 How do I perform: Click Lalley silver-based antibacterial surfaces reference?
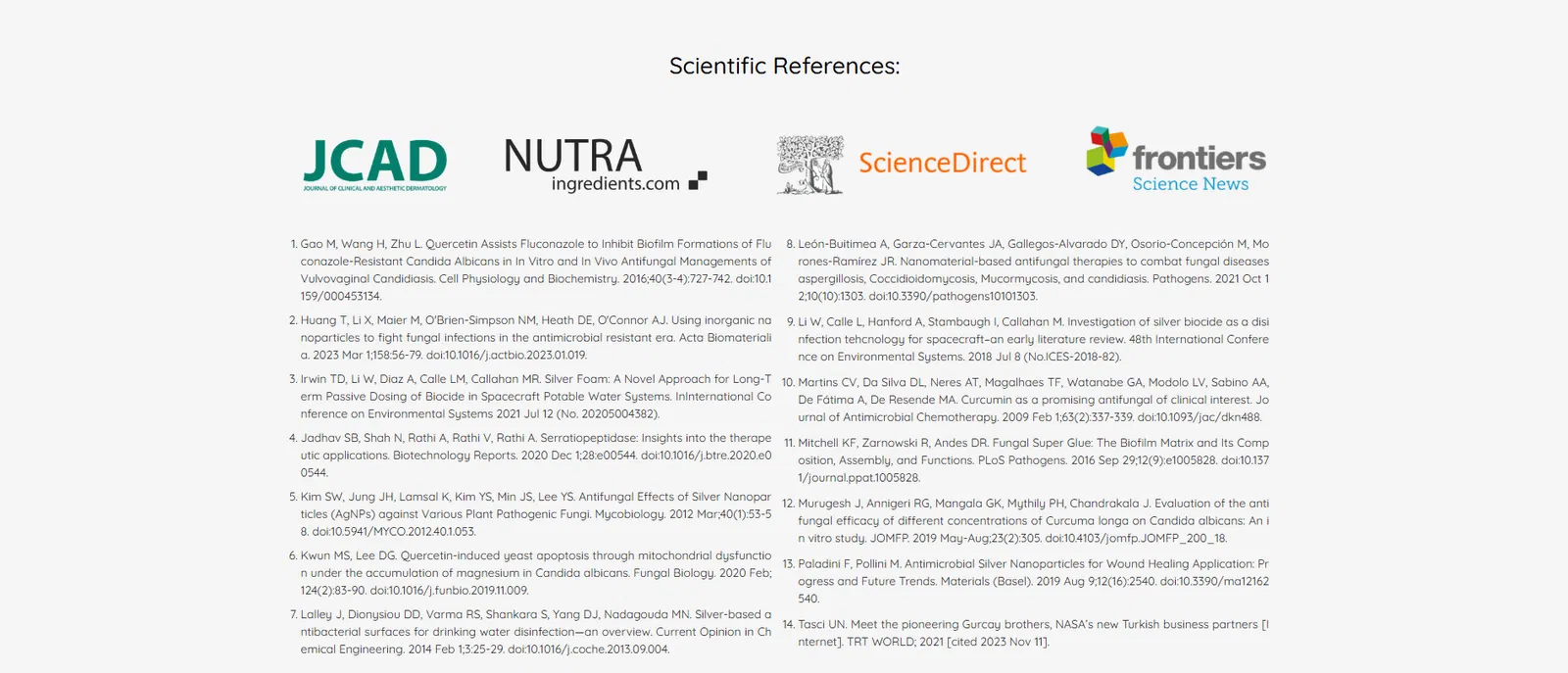(535, 632)
